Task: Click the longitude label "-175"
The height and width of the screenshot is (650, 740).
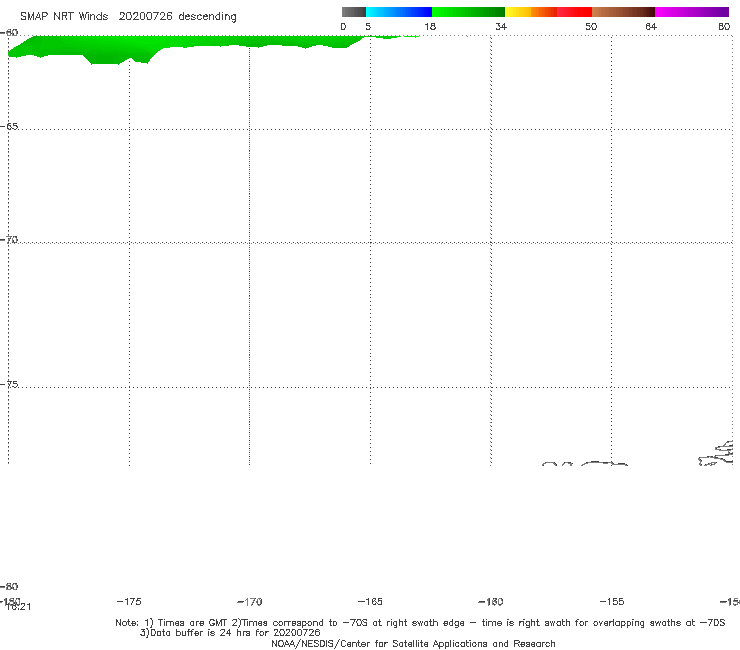Action: click(129, 602)
